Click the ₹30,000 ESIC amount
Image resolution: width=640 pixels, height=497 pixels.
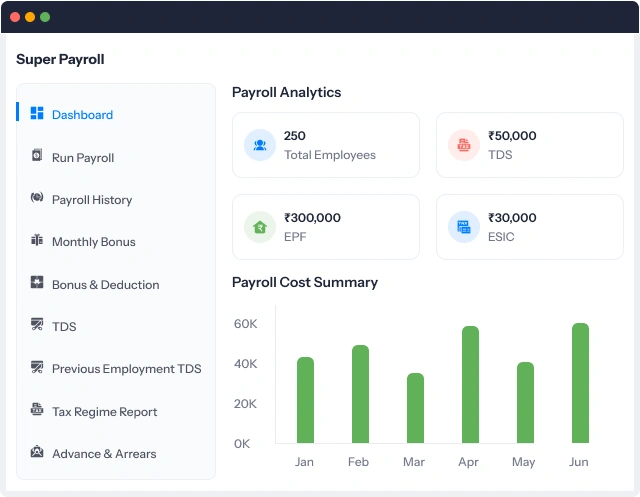pos(512,217)
